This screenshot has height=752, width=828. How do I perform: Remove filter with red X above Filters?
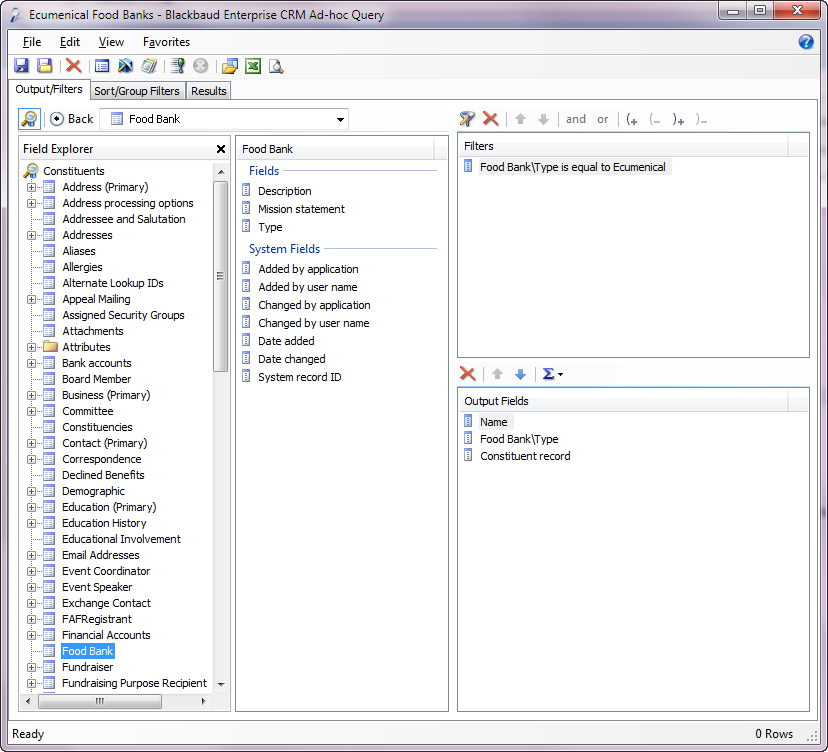pos(491,119)
